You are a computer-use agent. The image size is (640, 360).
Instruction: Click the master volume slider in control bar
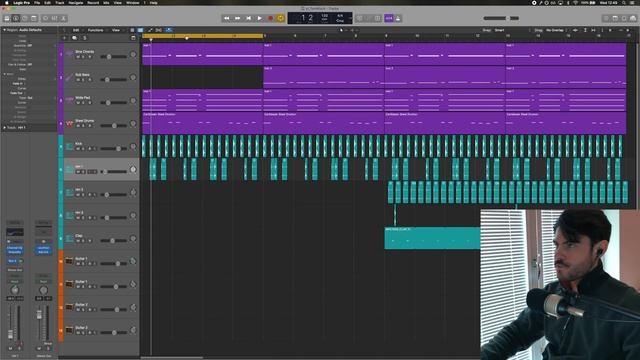(501, 18)
